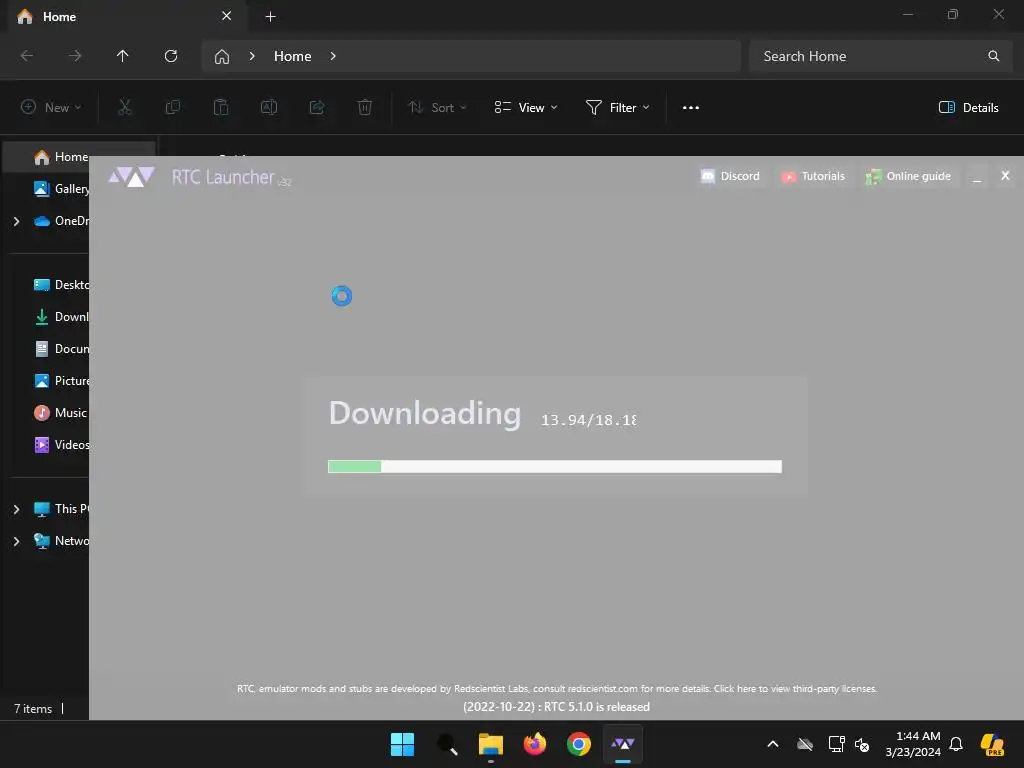Screen dimensions: 1024x768
Task: Select Gallery in the navigation pane
Action: [61, 189]
